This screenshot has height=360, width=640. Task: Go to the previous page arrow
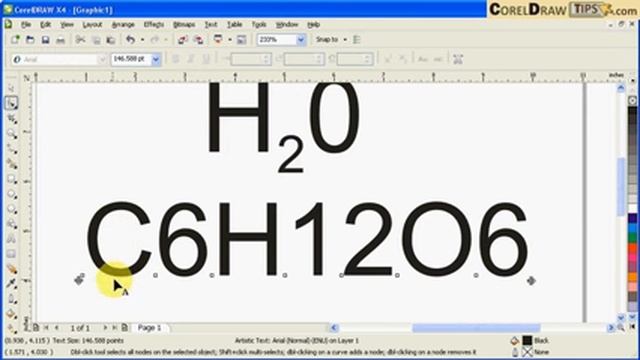pyautogui.click(x=57, y=327)
